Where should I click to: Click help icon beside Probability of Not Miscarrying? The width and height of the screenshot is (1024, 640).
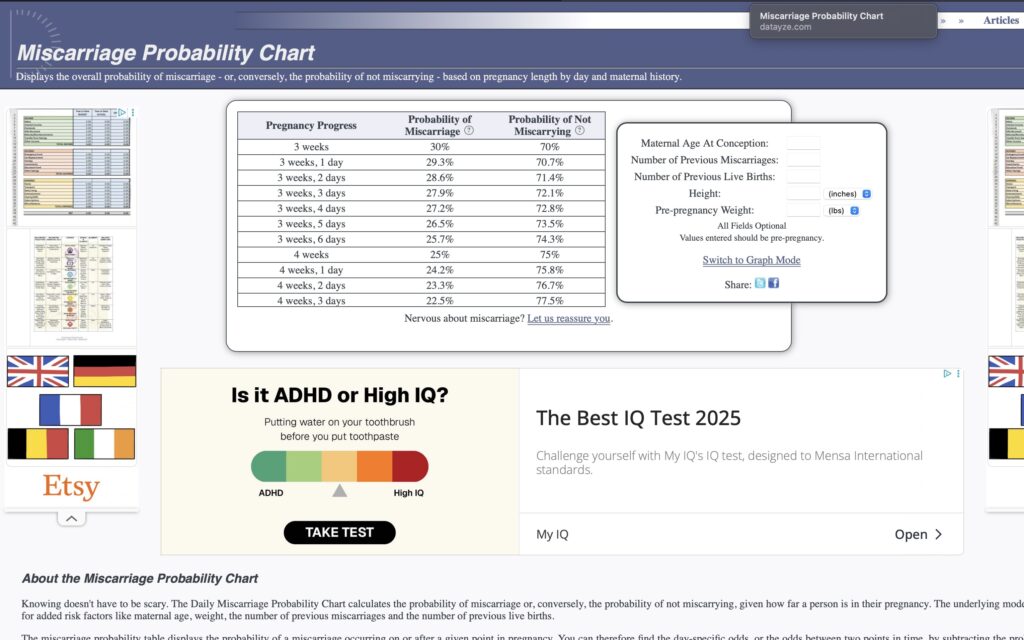580,131
